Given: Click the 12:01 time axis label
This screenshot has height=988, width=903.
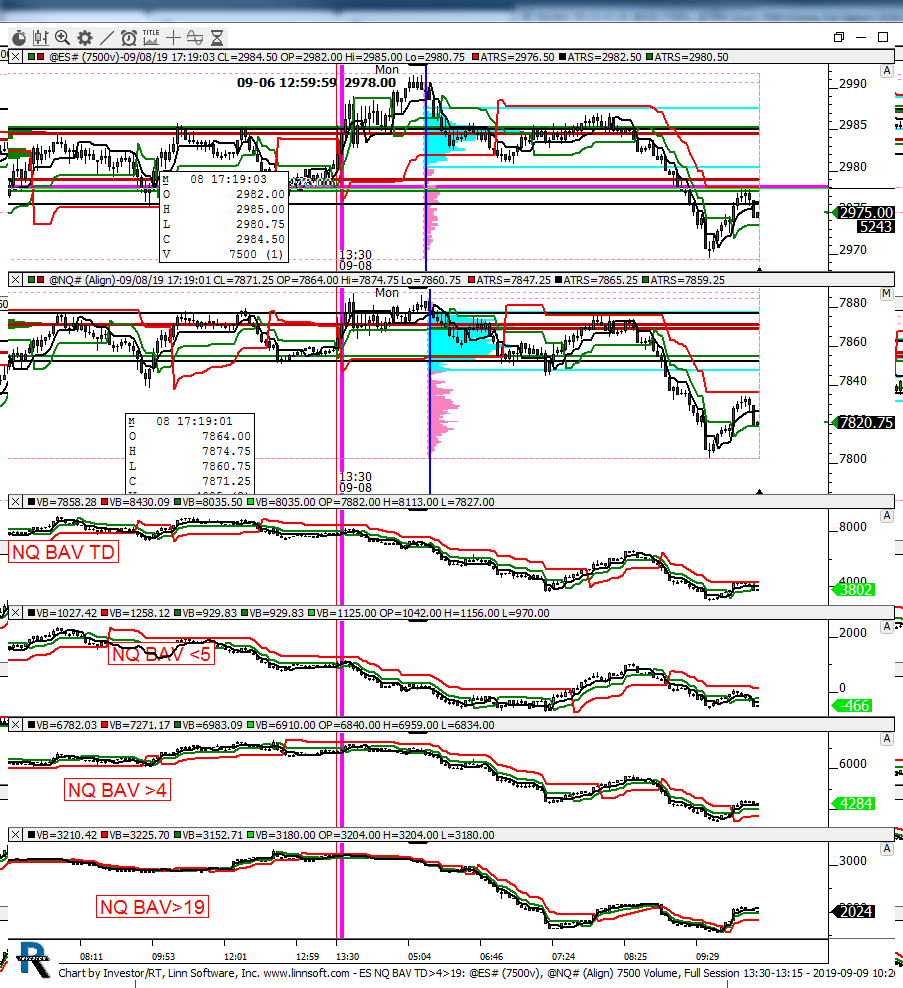Looking at the screenshot, I should [x=236, y=956].
